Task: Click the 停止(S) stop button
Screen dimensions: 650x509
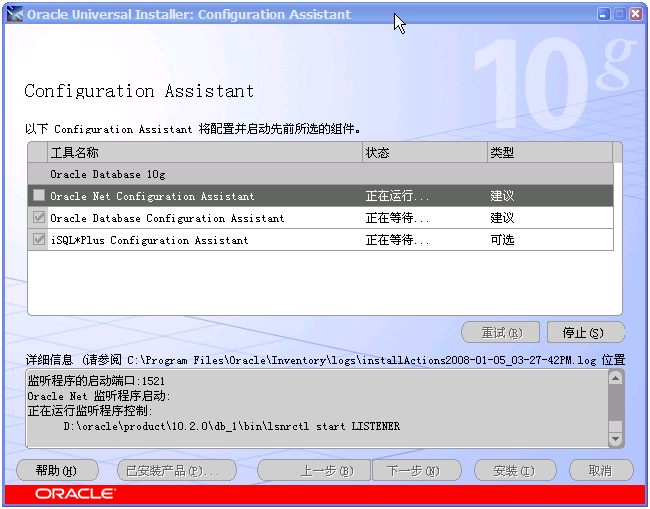Action: (585, 332)
